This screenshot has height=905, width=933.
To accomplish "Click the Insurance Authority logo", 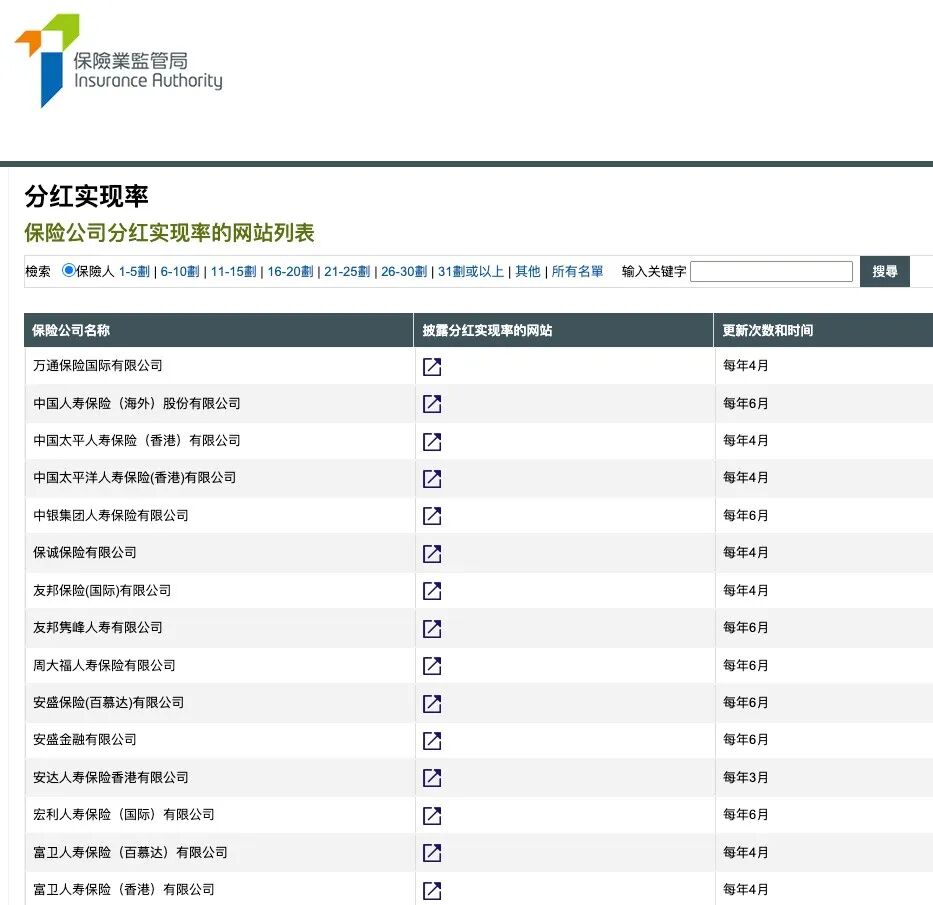I will 118,60.
